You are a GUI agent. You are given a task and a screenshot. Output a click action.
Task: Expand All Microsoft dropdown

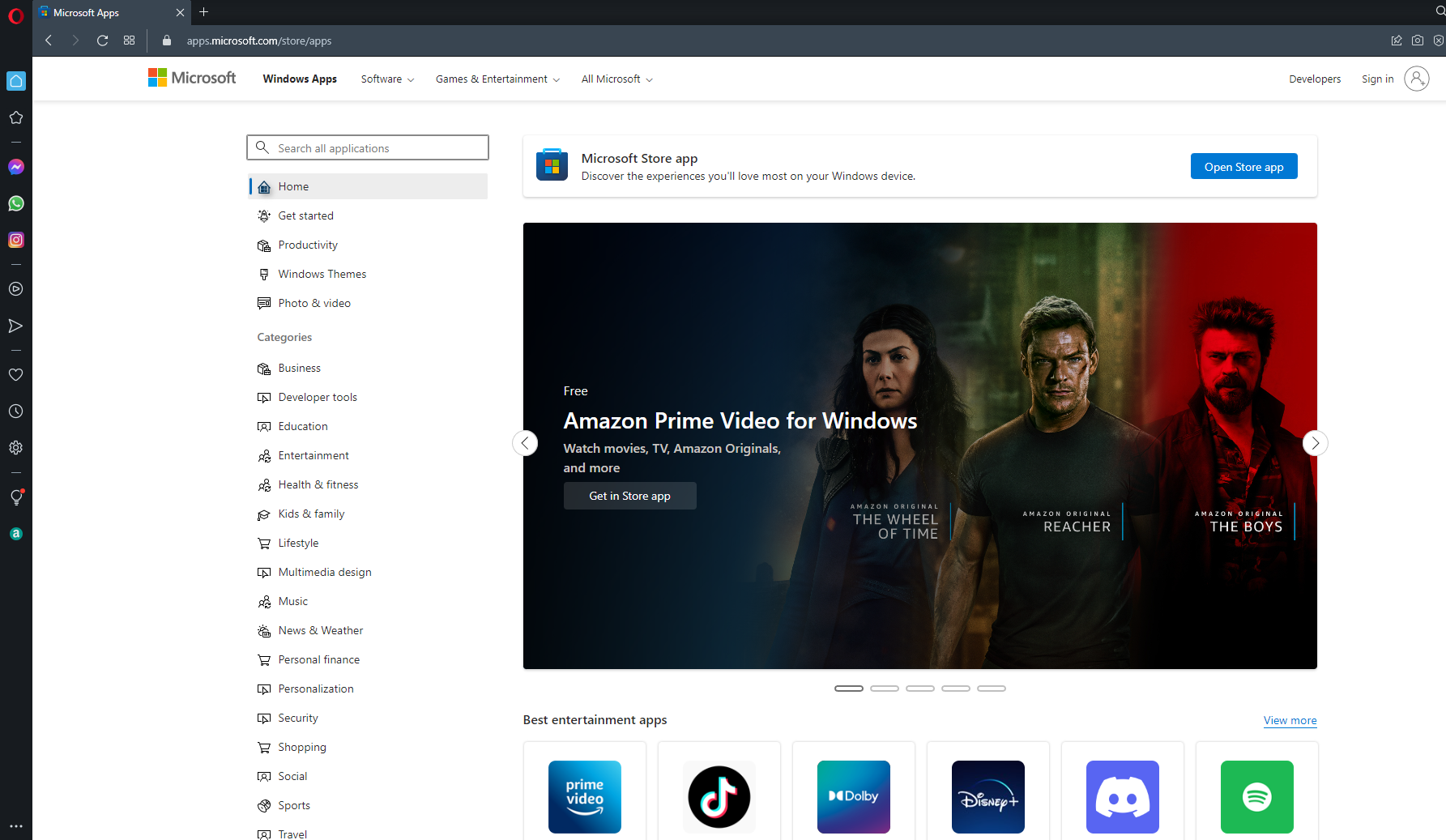[x=616, y=79]
